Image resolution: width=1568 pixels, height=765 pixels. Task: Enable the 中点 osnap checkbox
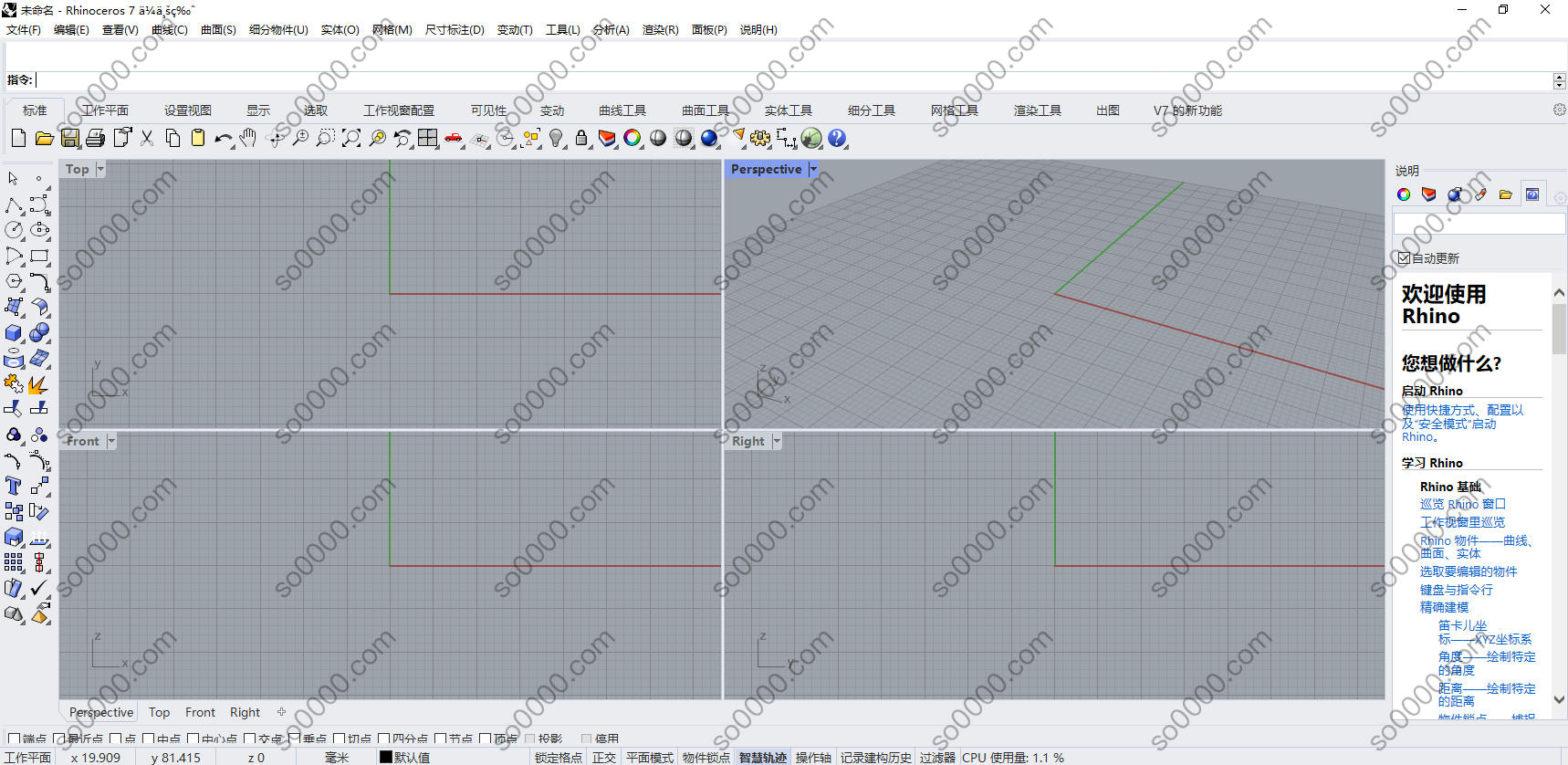(148, 739)
